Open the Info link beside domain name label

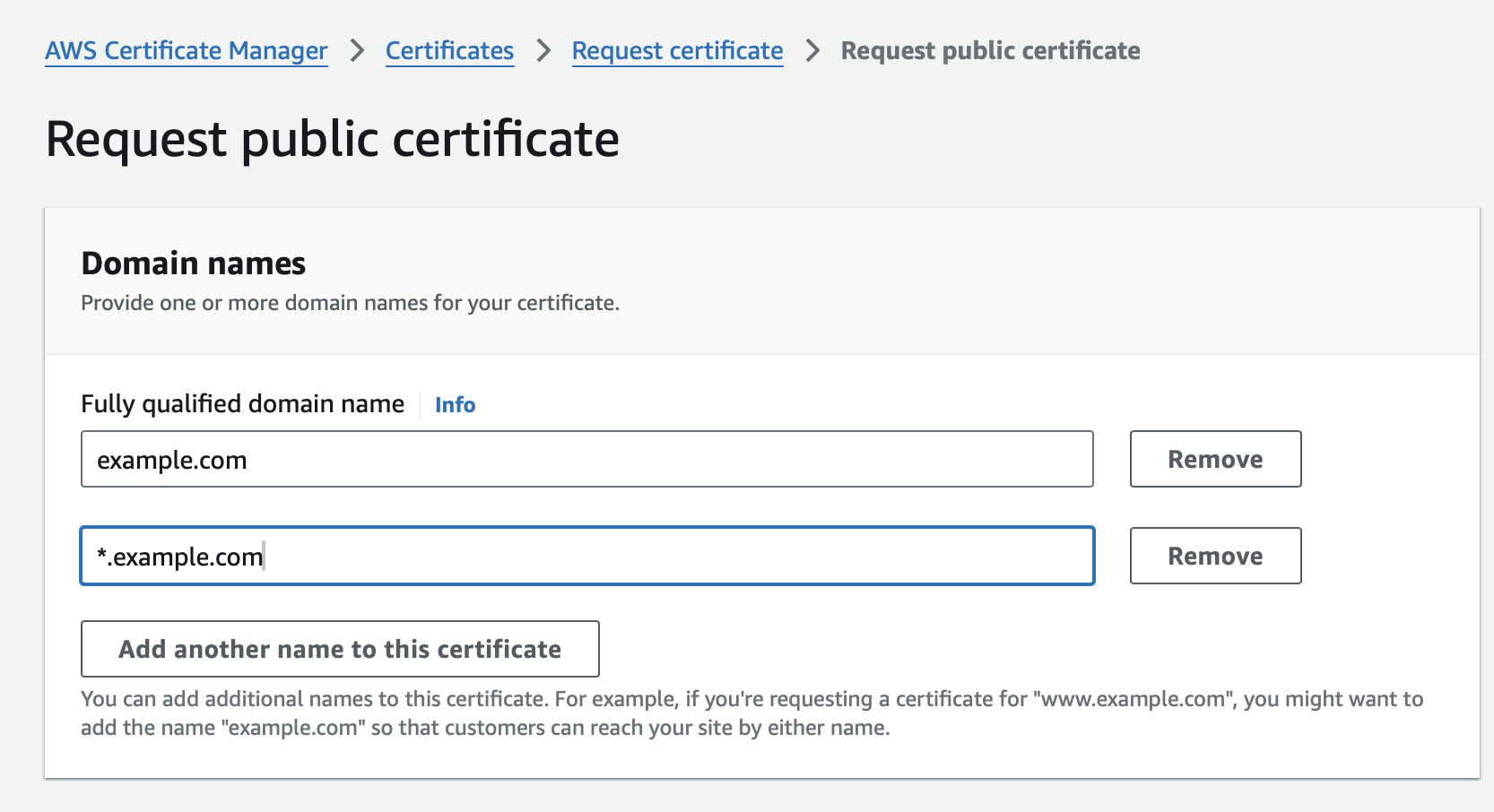(455, 405)
